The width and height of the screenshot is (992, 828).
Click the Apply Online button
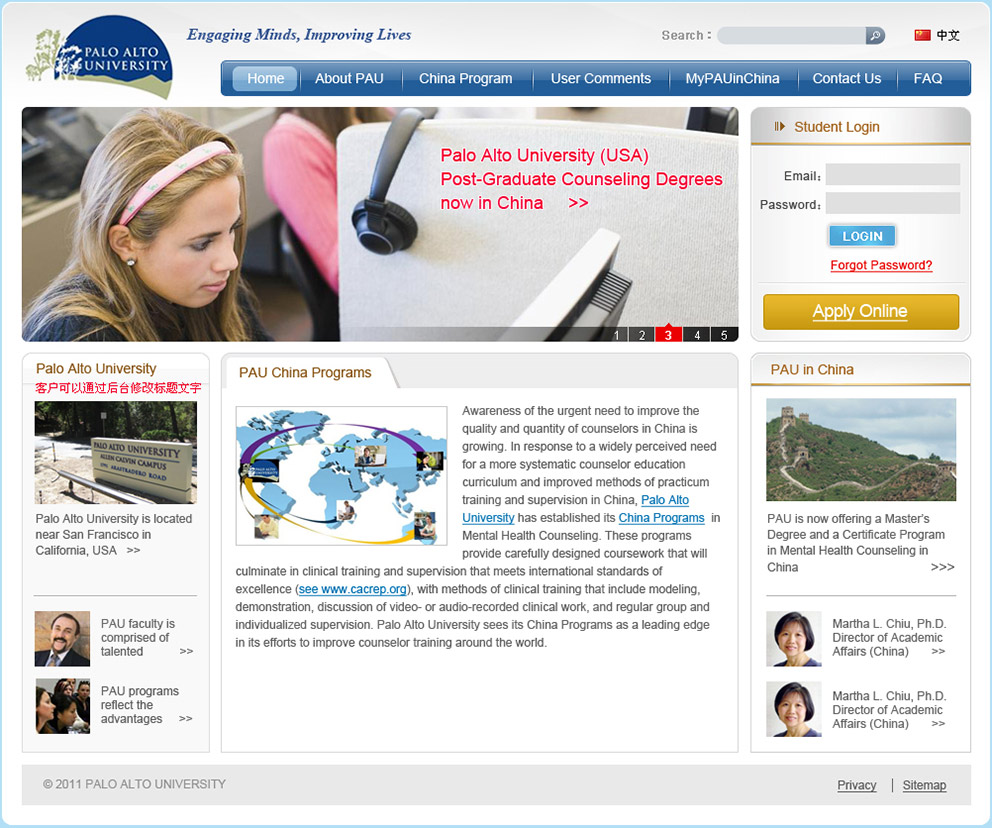860,311
